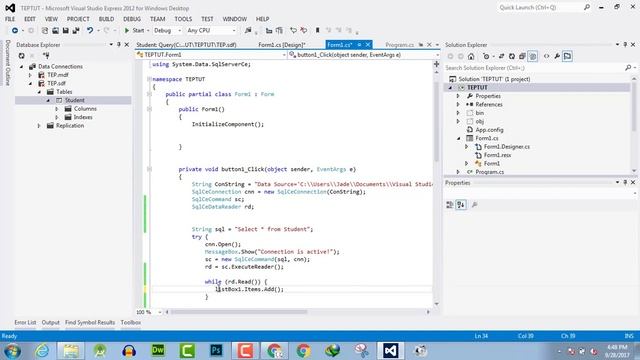640x360 pixels.
Task: Click the Solution Explorer Properties wrench icon
Action: point(557,56)
